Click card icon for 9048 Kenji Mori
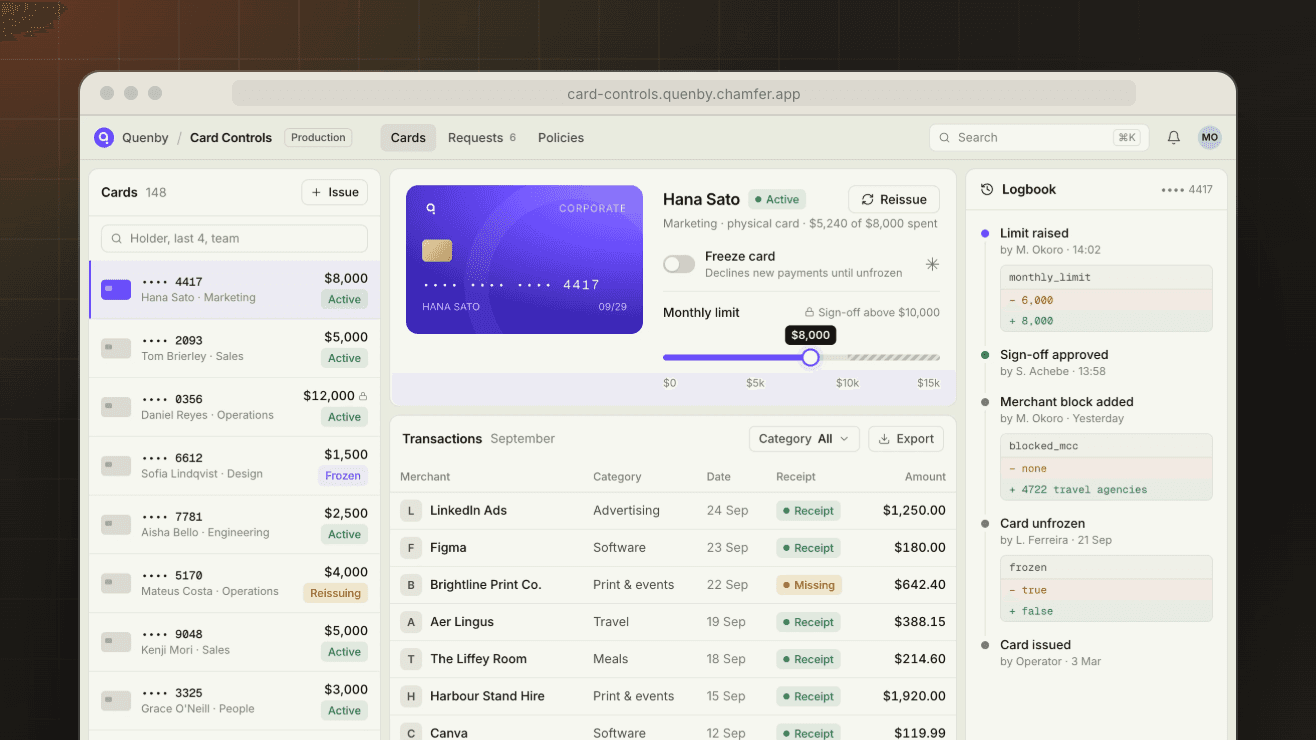Screen dimensions: 1316x740 click(x=116, y=642)
